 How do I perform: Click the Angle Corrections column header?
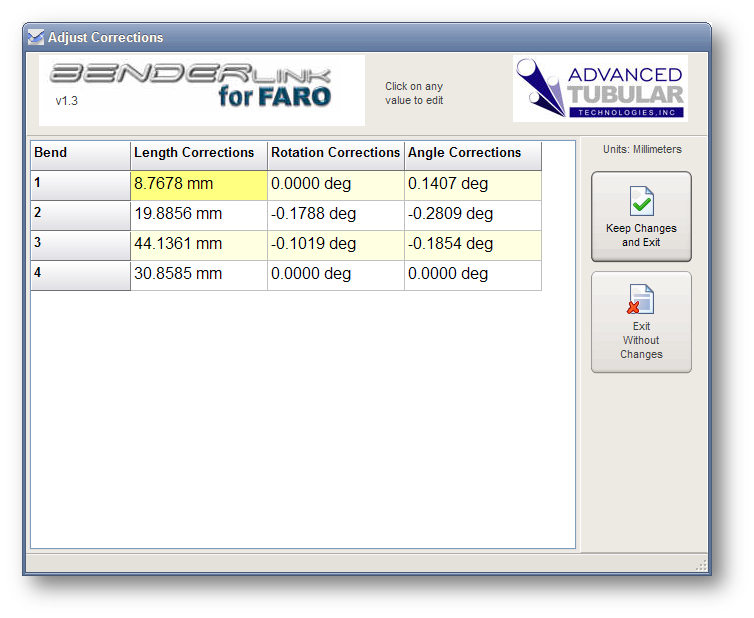pos(472,154)
